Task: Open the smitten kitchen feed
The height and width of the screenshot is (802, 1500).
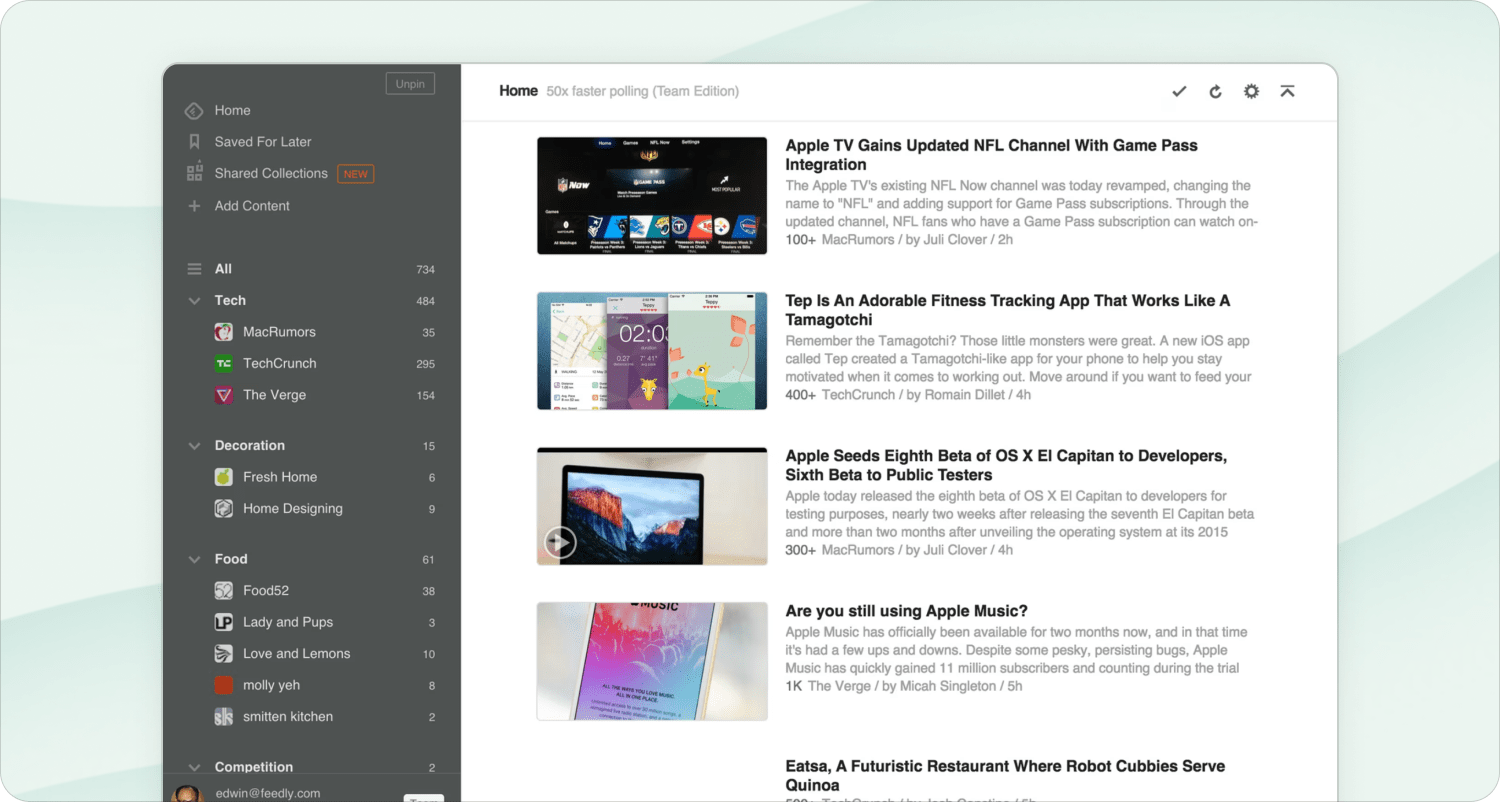Action: point(288,717)
